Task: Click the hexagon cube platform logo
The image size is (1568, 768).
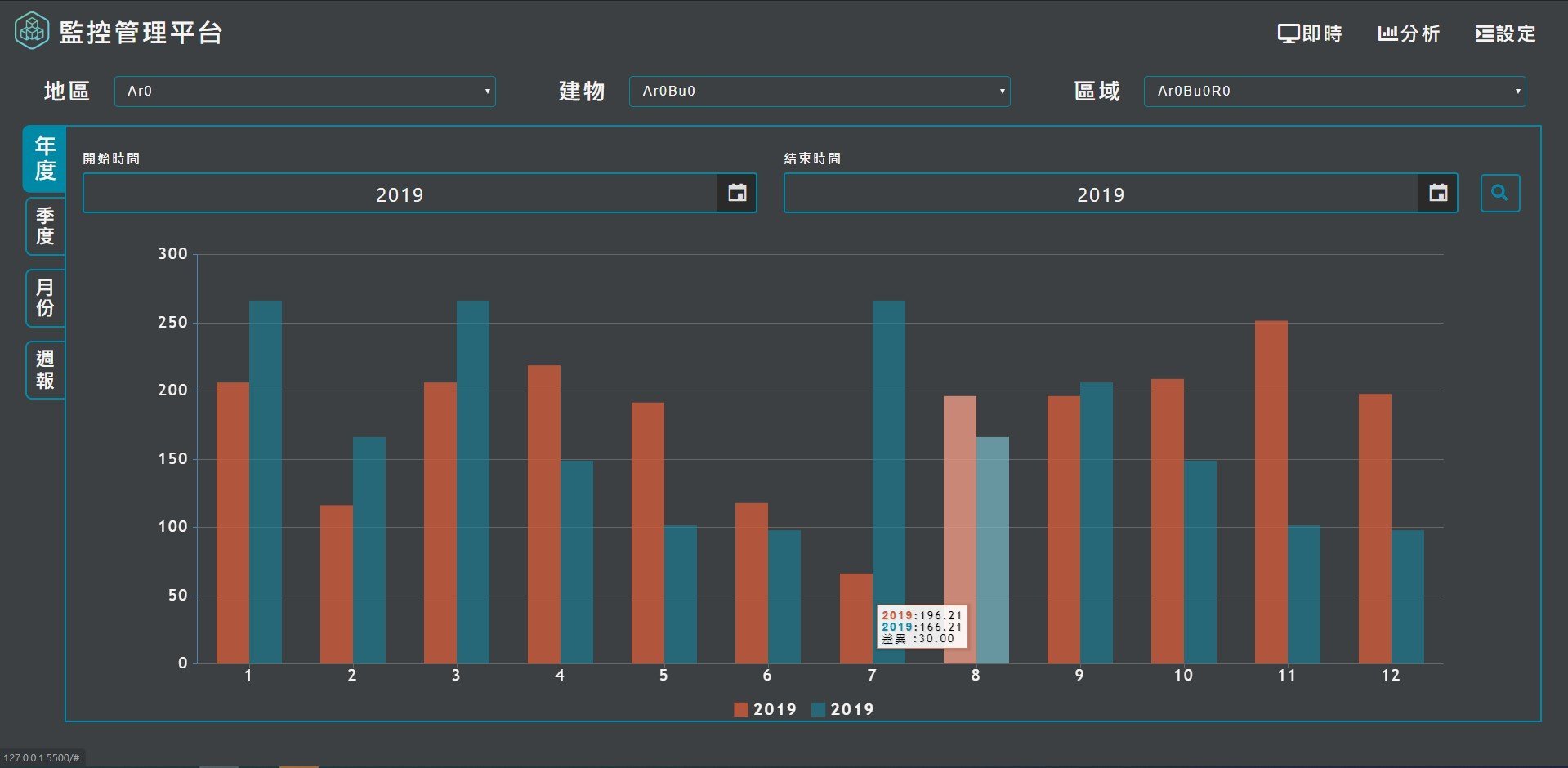Action: (x=32, y=32)
